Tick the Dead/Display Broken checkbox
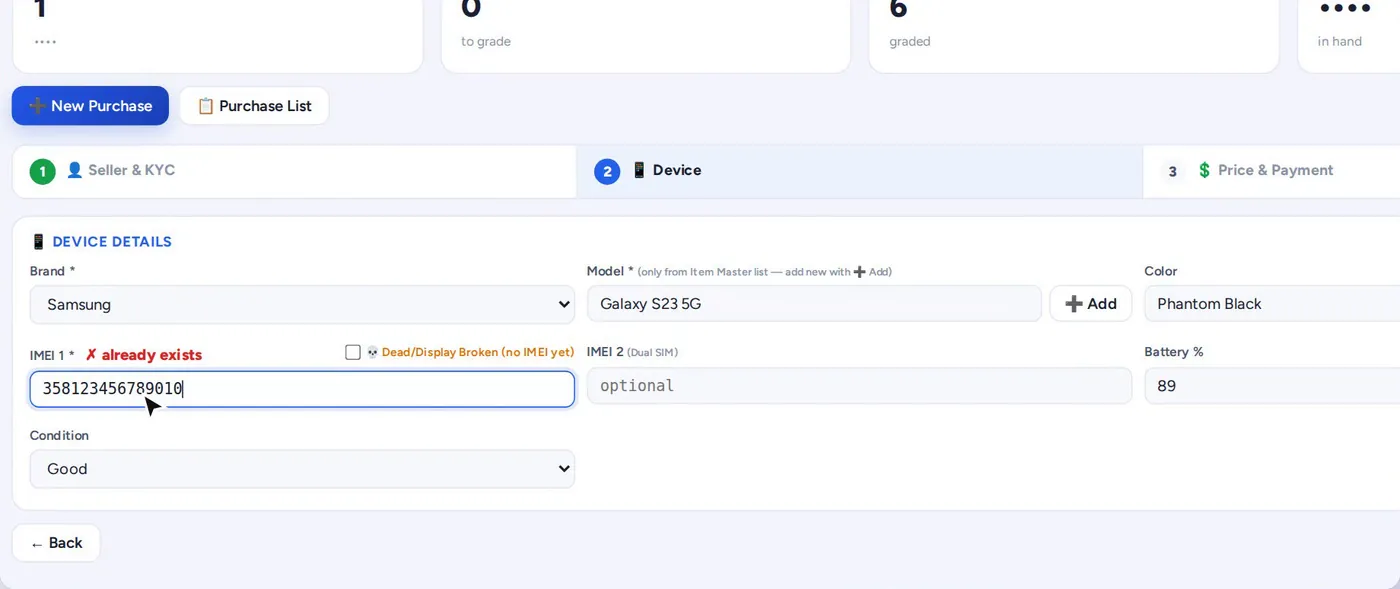The width and height of the screenshot is (1400, 589). click(352, 352)
